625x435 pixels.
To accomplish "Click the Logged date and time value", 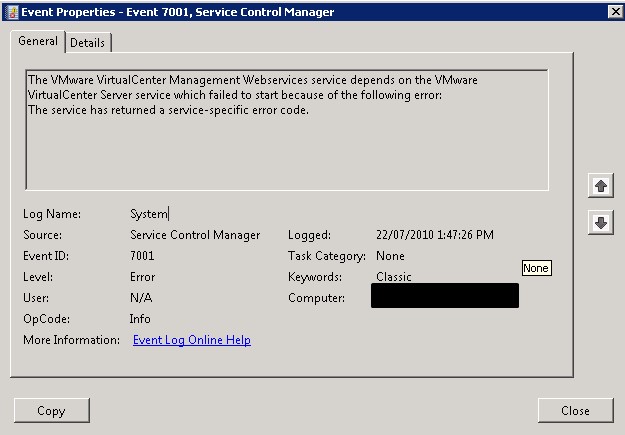I will [x=434, y=235].
